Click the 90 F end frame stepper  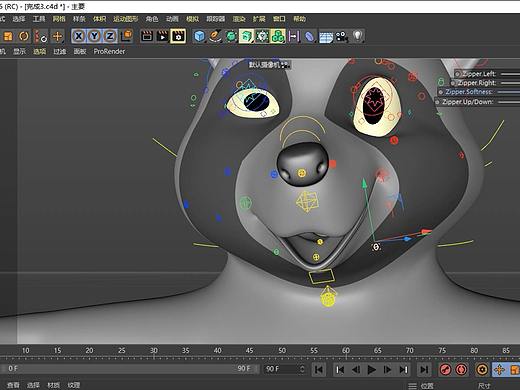[x=302, y=369]
